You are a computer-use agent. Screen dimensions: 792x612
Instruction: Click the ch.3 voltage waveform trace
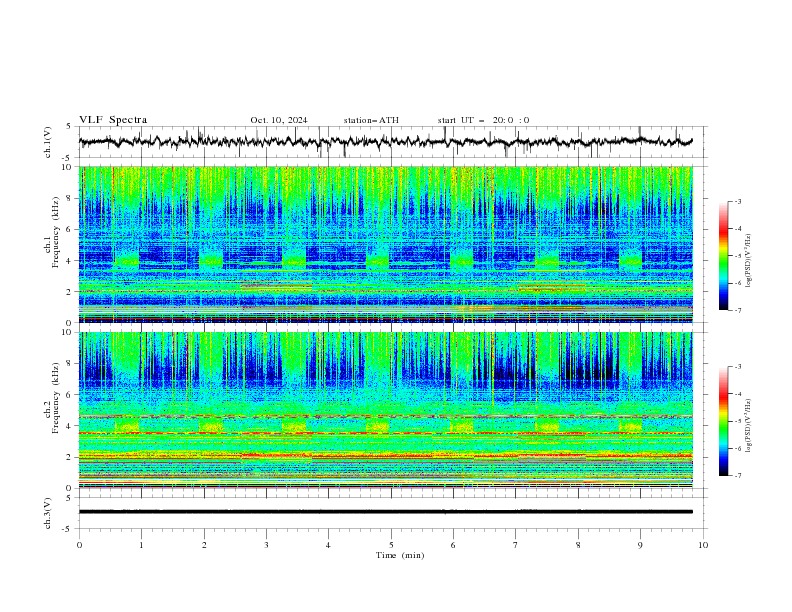385,512
